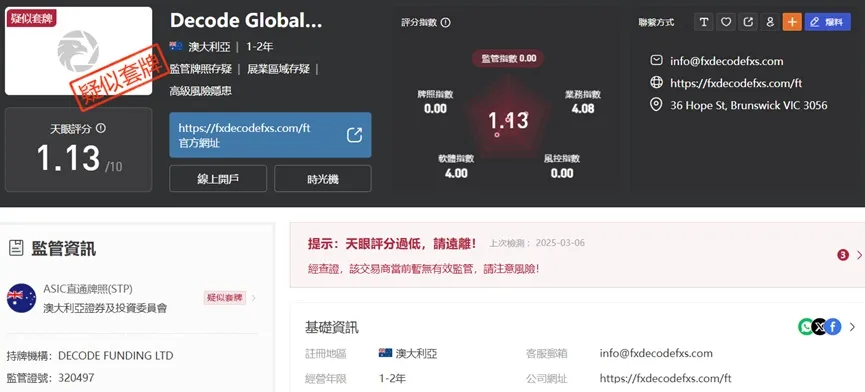
Task: Click the radar chart center score 1.13
Action: click(x=508, y=121)
